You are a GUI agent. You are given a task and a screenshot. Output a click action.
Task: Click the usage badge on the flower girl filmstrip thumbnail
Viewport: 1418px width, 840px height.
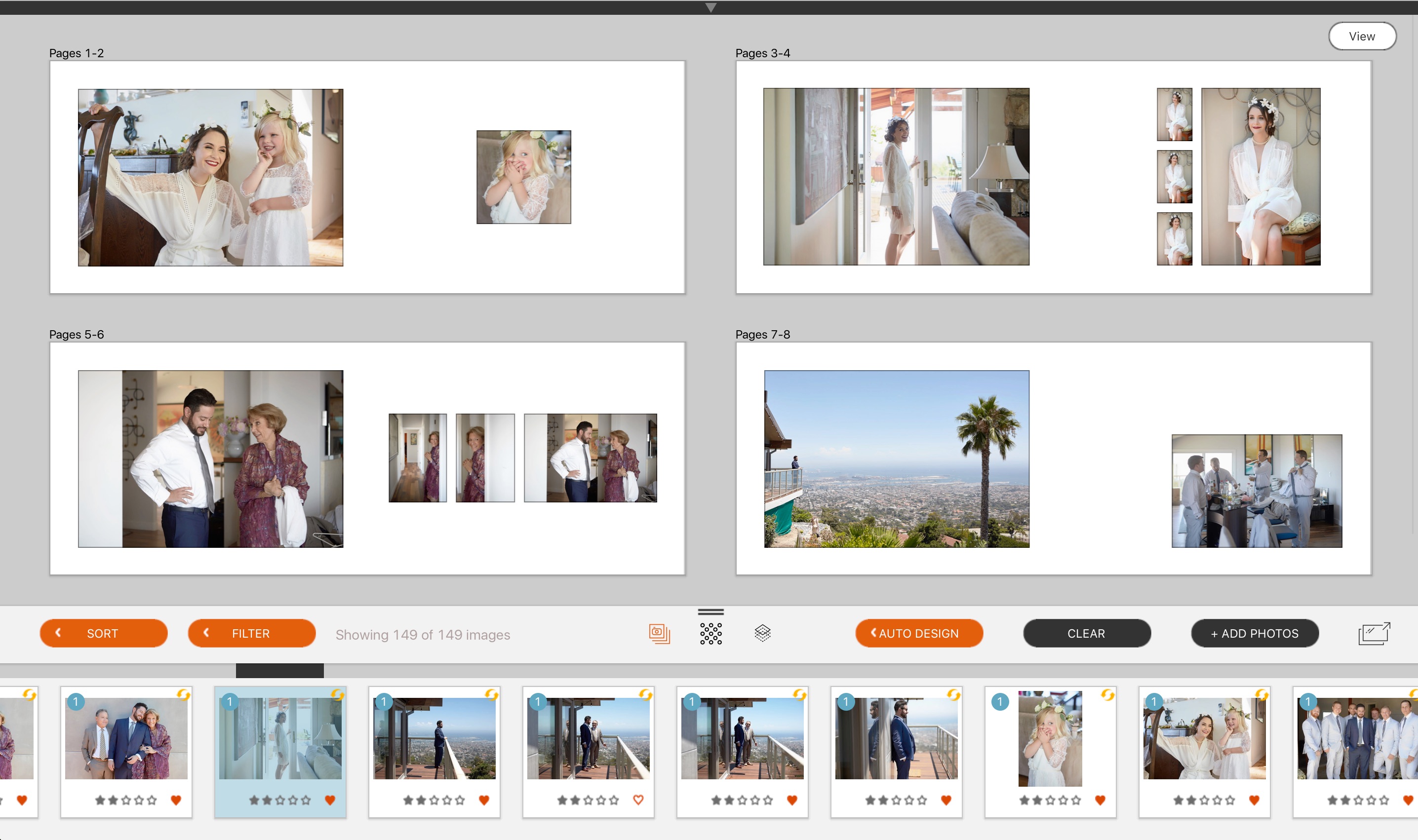pyautogui.click(x=1000, y=702)
